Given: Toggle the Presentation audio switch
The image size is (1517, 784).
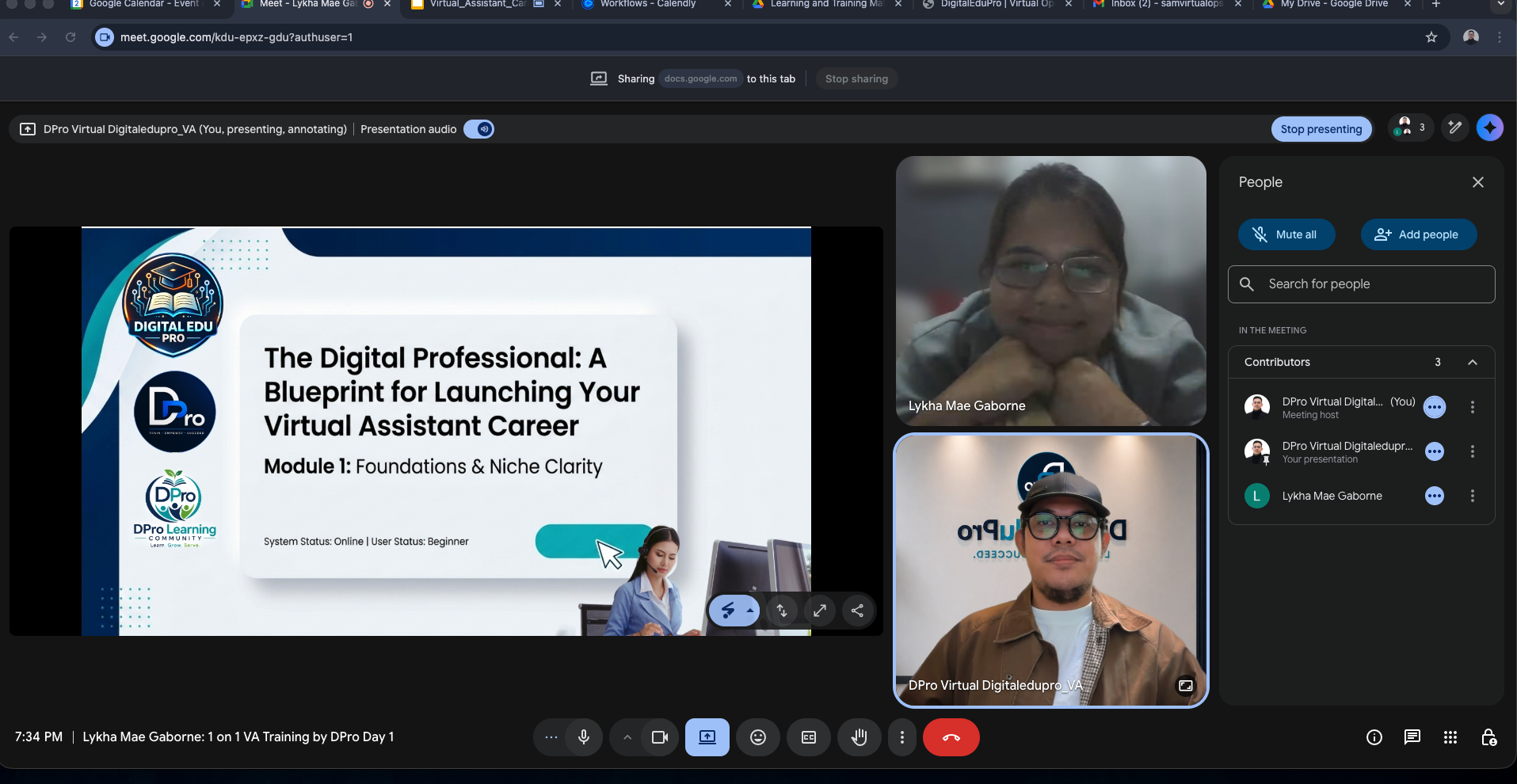Looking at the screenshot, I should pos(478,129).
